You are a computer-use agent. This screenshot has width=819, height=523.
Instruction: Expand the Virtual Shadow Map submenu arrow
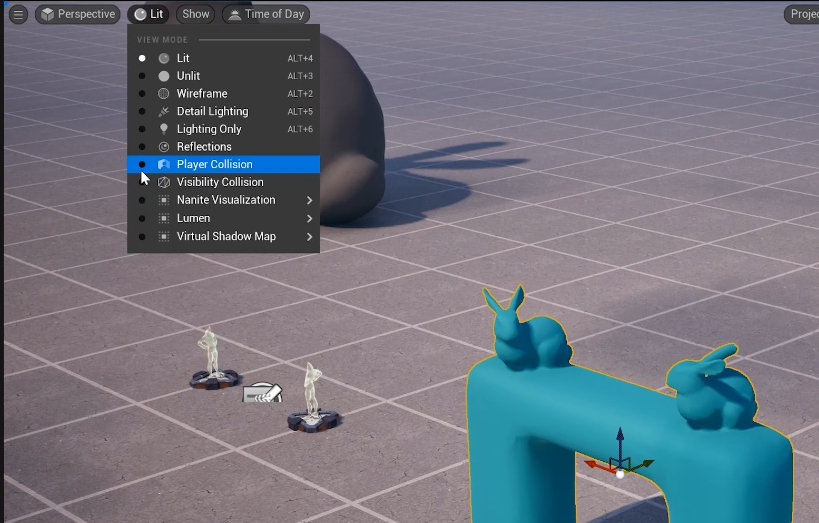coord(309,237)
